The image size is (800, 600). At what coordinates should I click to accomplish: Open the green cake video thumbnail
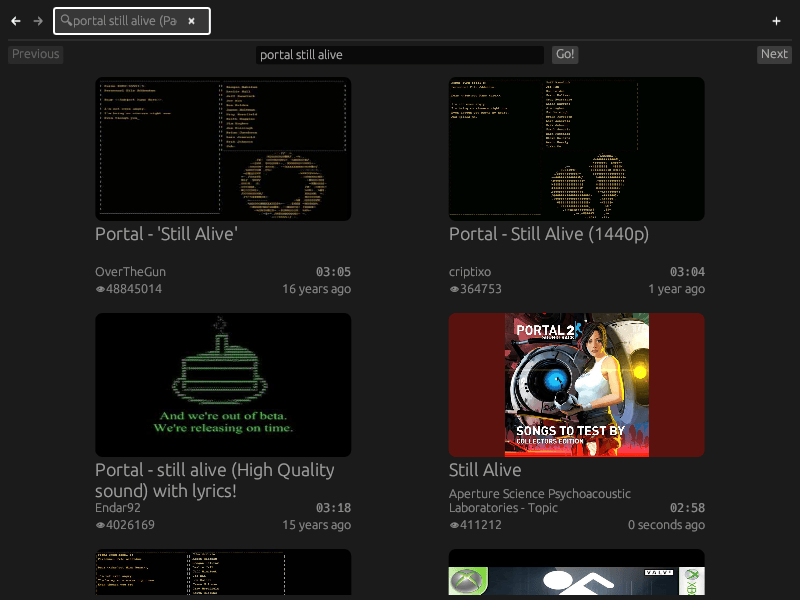click(223, 385)
